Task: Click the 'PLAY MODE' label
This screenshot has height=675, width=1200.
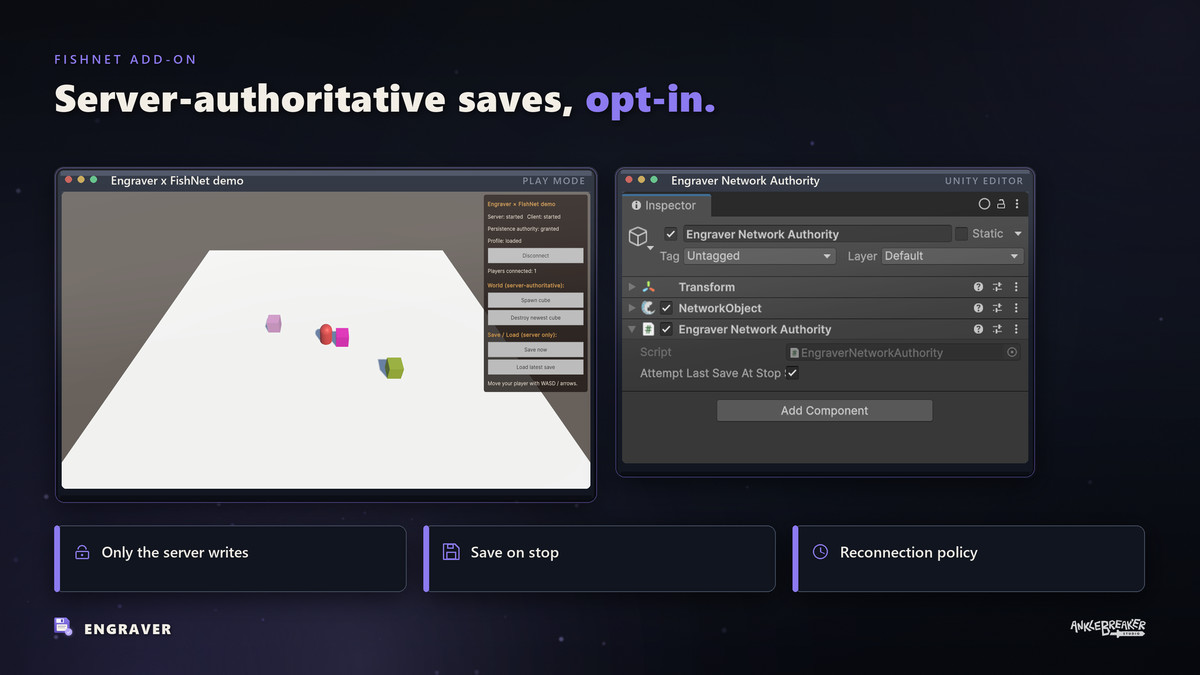Action: (x=554, y=181)
